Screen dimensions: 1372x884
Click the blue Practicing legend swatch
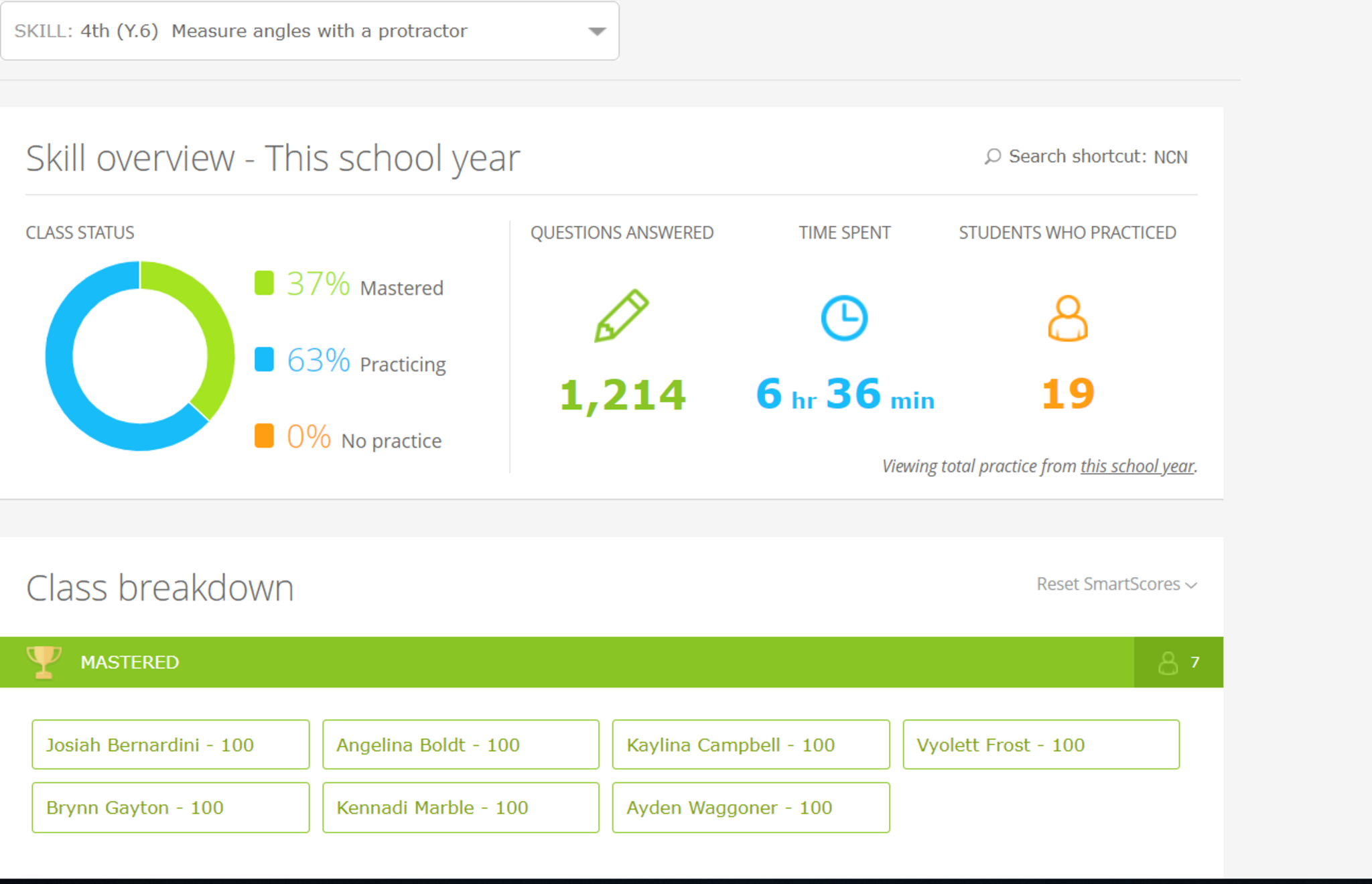[x=264, y=359]
